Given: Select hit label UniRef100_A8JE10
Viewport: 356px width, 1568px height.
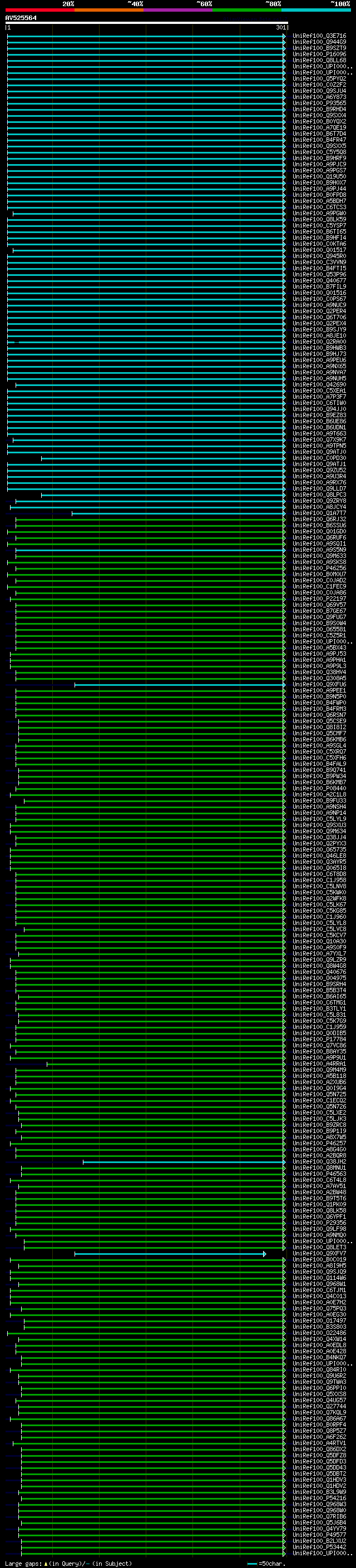Looking at the screenshot, I should (x=319, y=335).
